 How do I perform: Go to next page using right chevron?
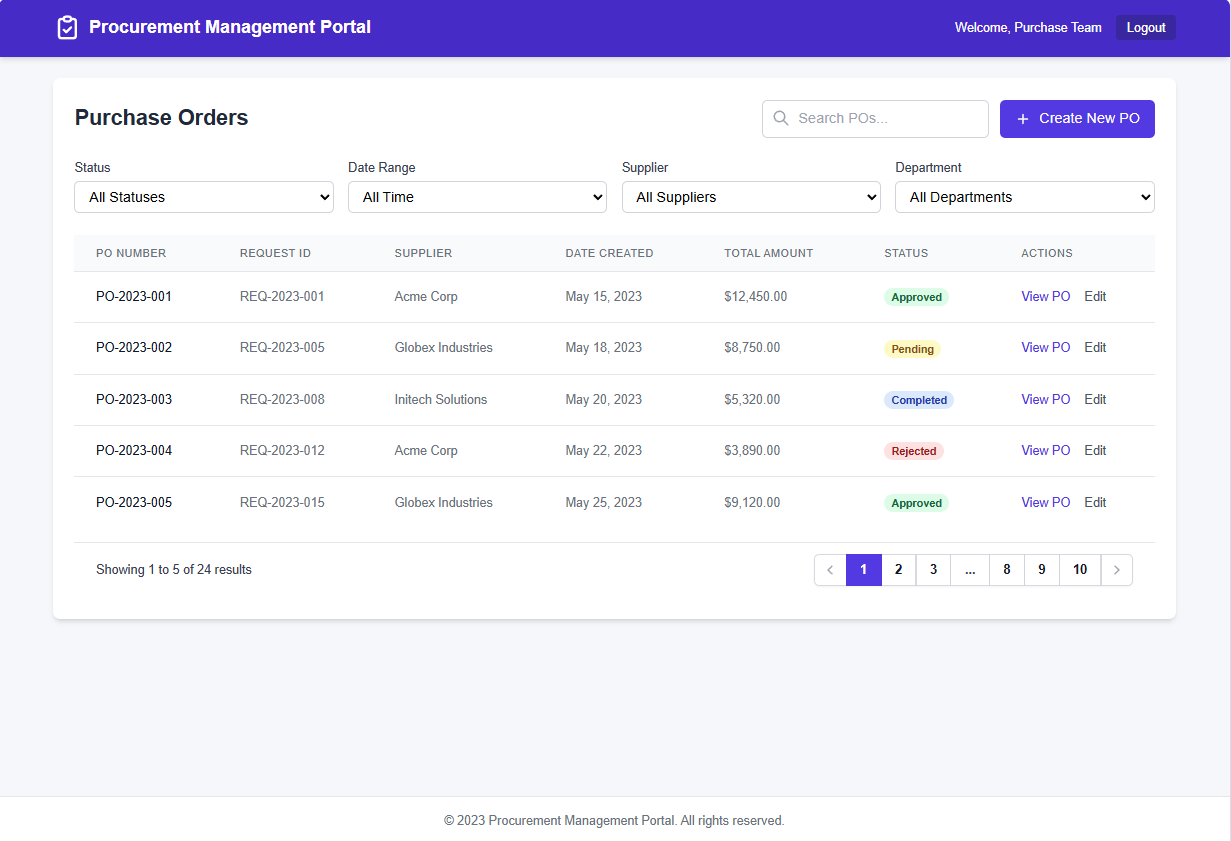pos(1117,570)
